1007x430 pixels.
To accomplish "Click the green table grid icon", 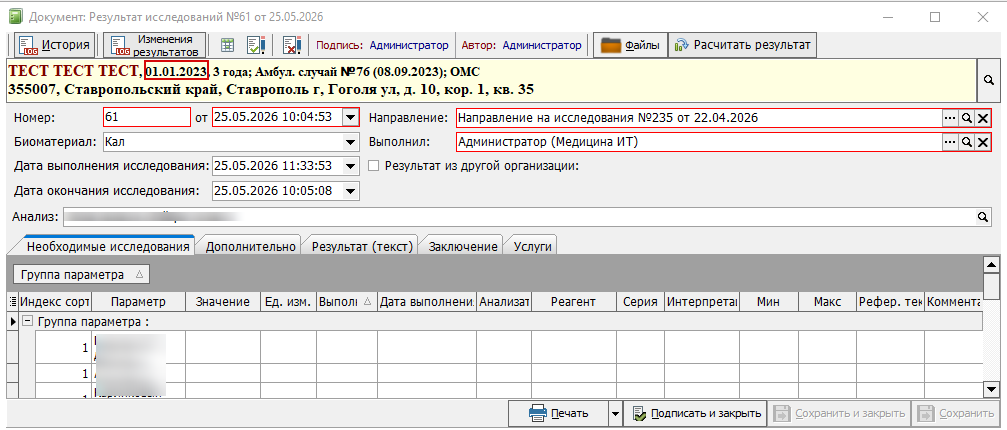I will [x=227, y=45].
